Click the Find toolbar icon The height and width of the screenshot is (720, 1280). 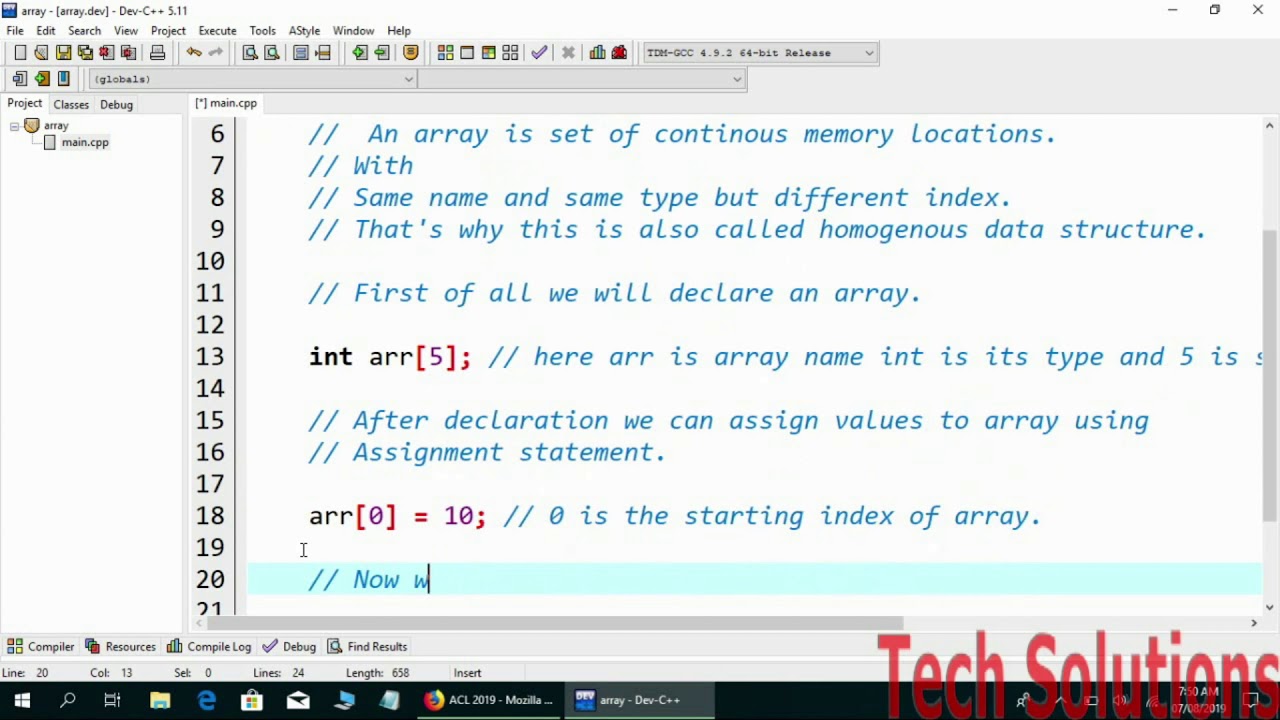[250, 53]
